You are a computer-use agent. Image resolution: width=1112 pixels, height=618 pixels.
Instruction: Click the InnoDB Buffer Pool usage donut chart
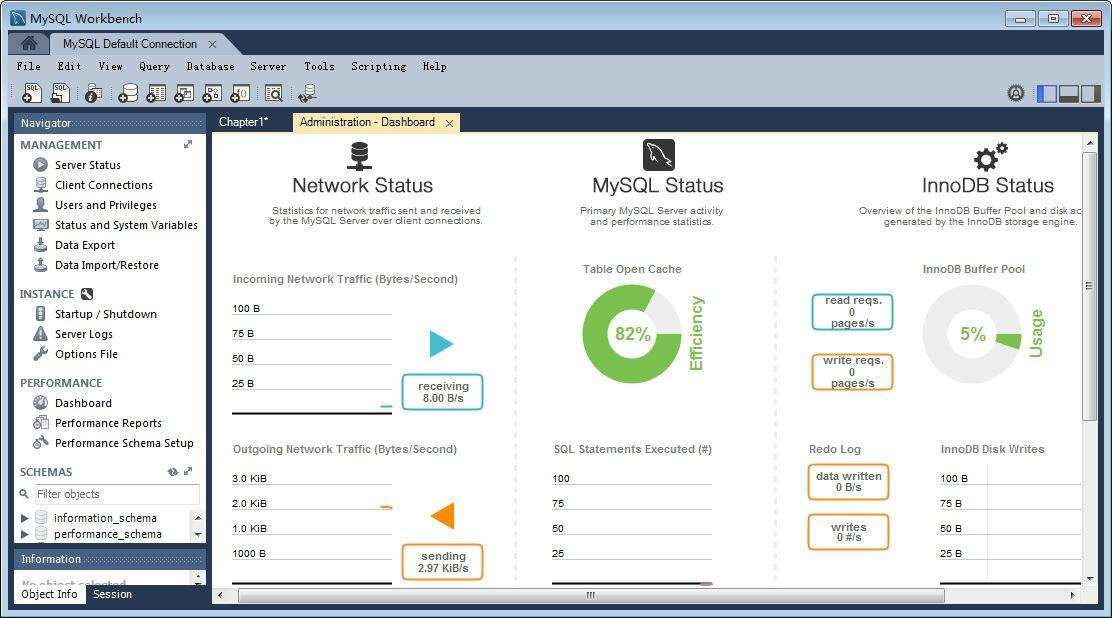tap(972, 333)
